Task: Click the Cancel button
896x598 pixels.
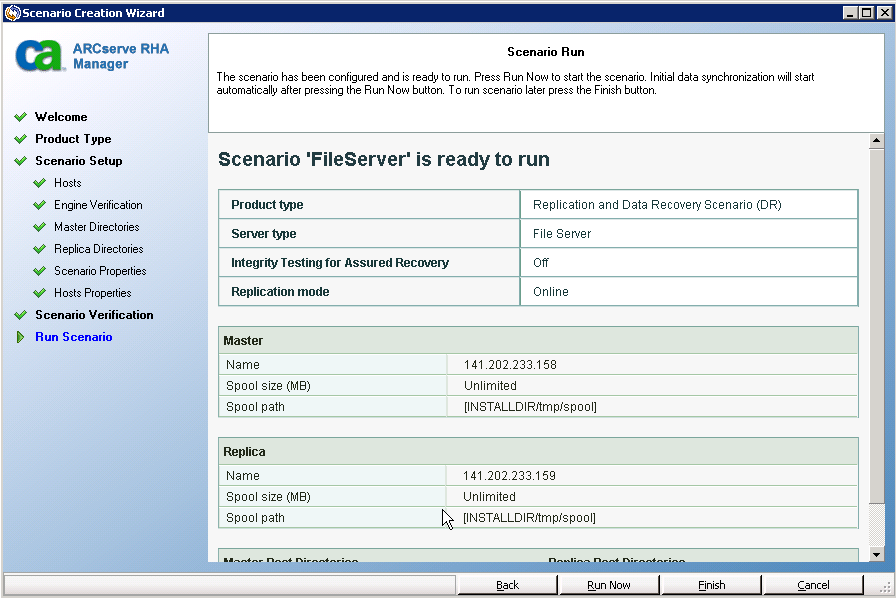Action: [813, 585]
